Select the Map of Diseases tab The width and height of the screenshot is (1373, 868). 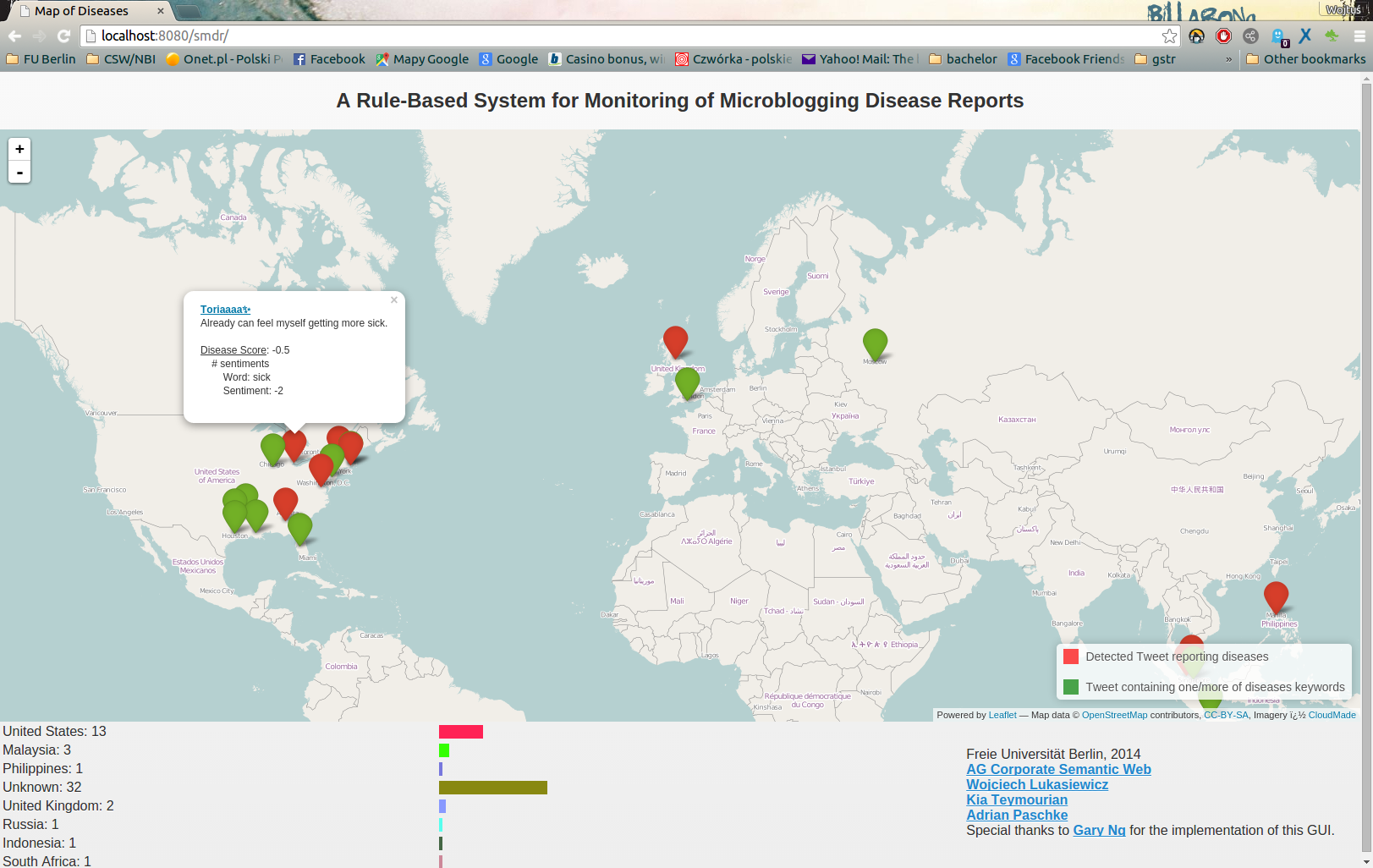(81, 11)
